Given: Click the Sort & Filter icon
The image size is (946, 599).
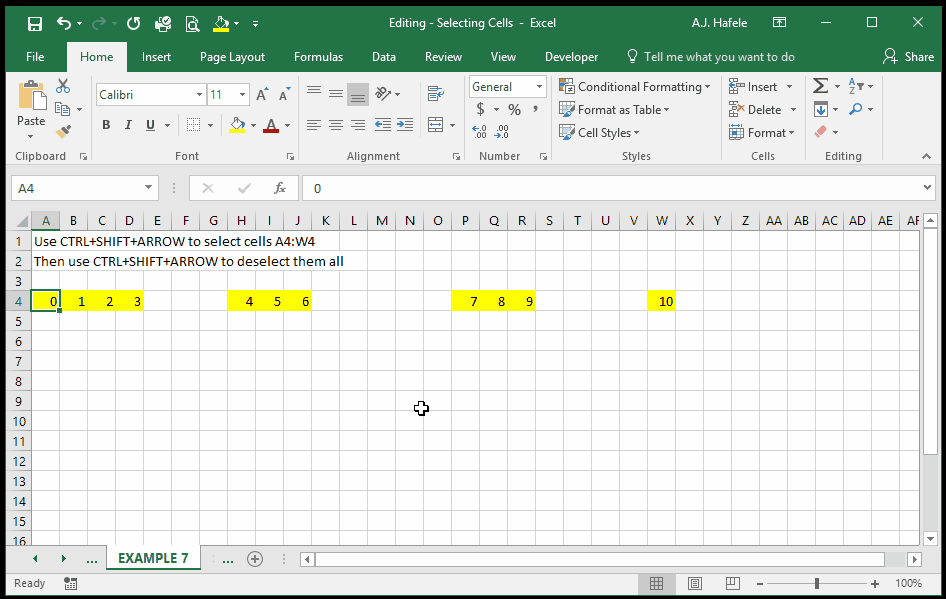Looking at the screenshot, I should point(856,86).
